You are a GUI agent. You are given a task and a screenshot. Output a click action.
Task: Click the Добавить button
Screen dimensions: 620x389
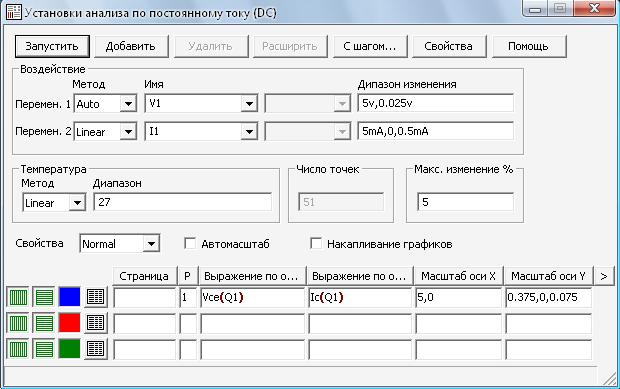131,46
